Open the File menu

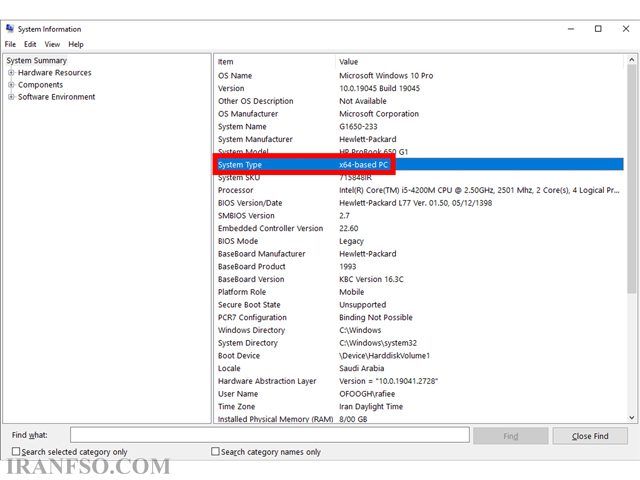10,44
